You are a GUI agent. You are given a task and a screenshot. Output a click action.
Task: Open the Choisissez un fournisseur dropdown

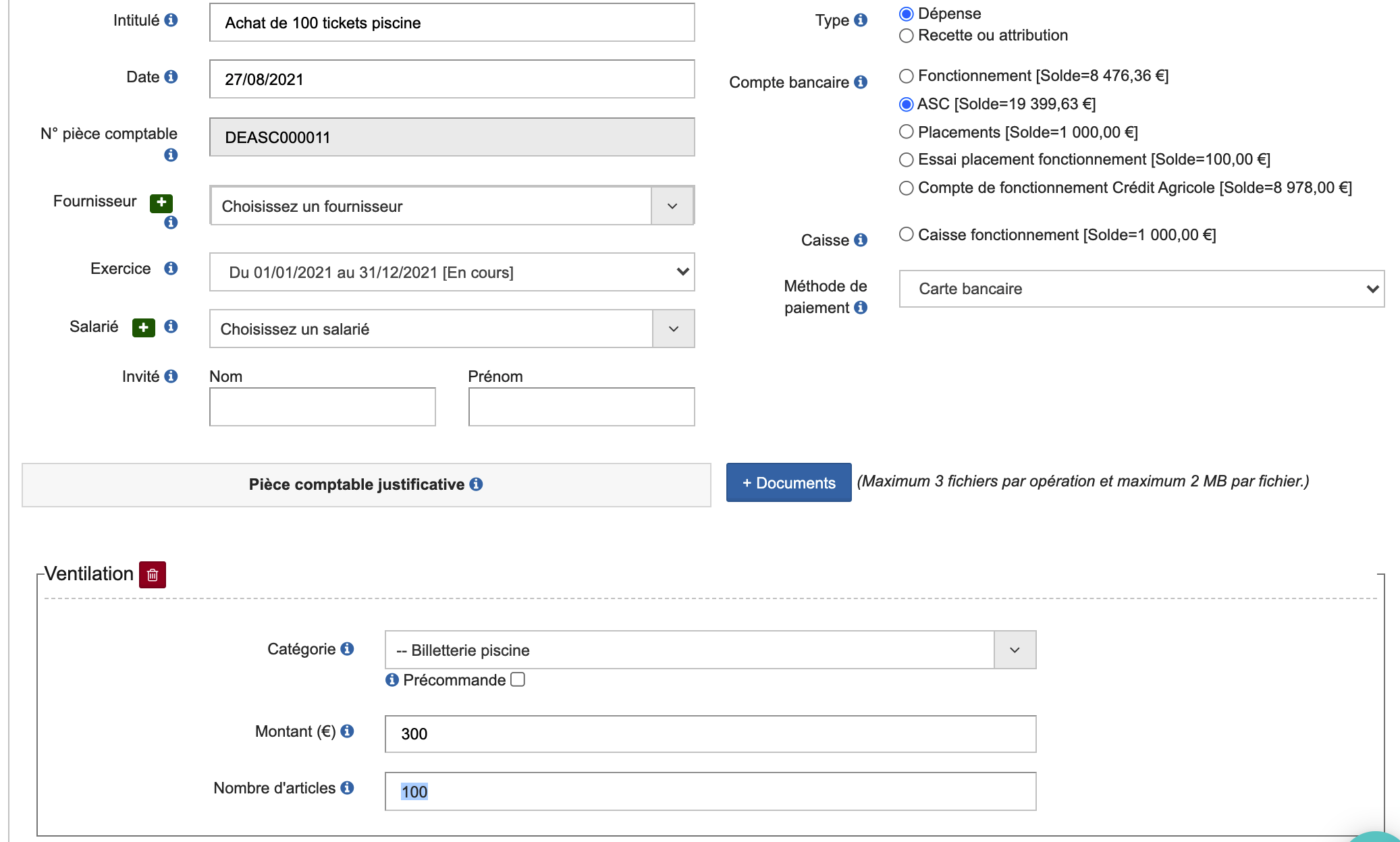tap(451, 206)
